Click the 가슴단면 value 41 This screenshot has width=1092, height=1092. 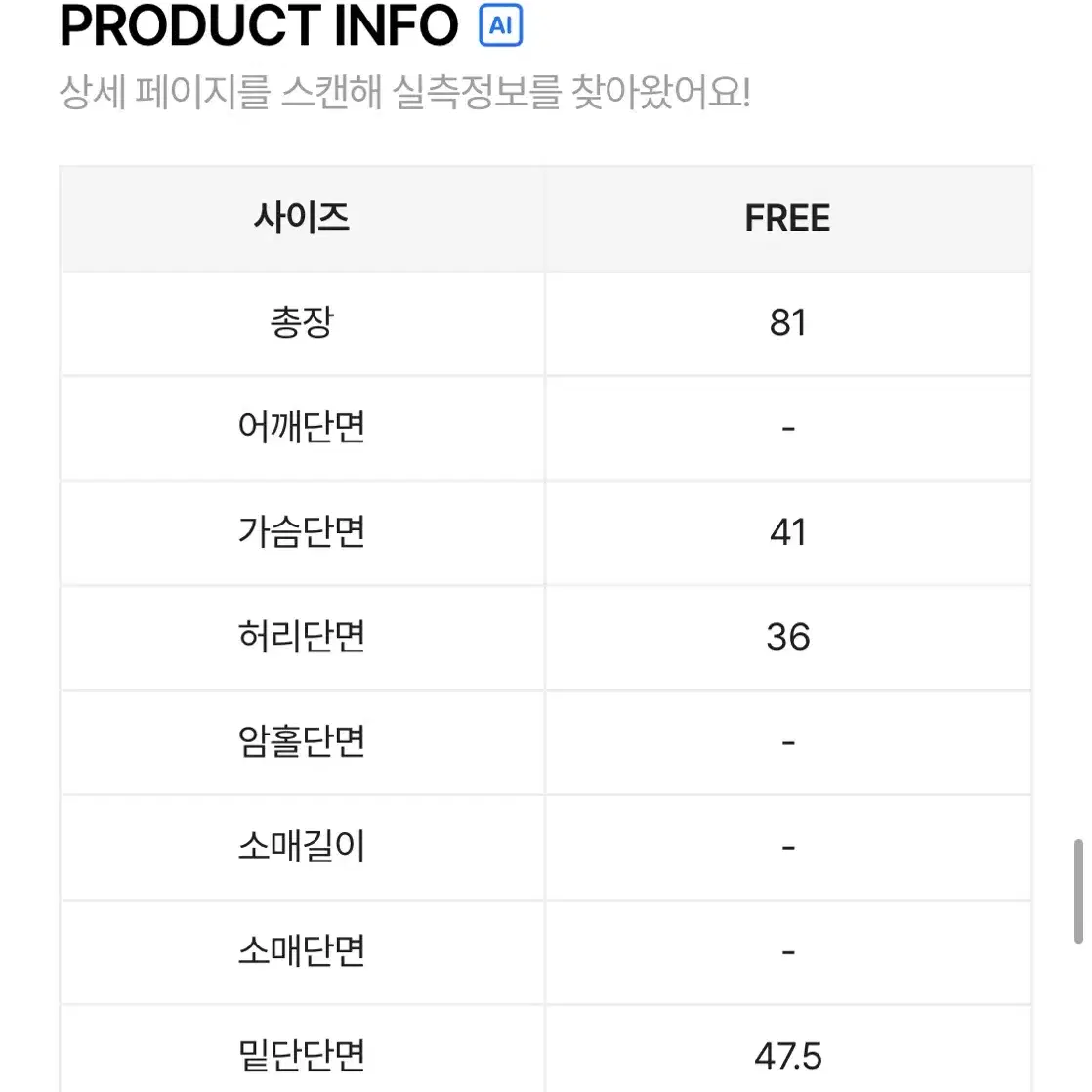787,532
